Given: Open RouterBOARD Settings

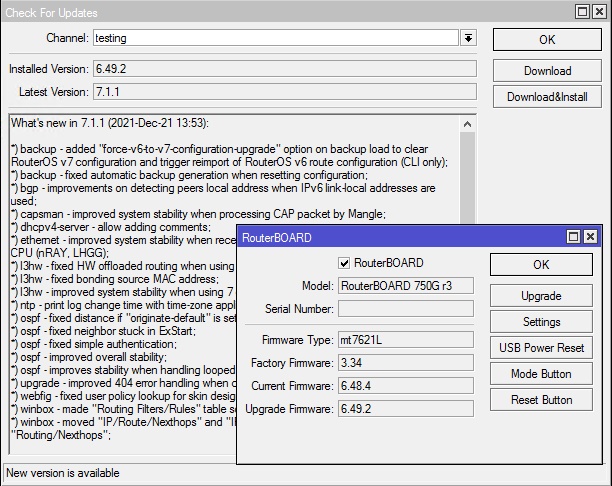Looking at the screenshot, I should click(x=541, y=322).
